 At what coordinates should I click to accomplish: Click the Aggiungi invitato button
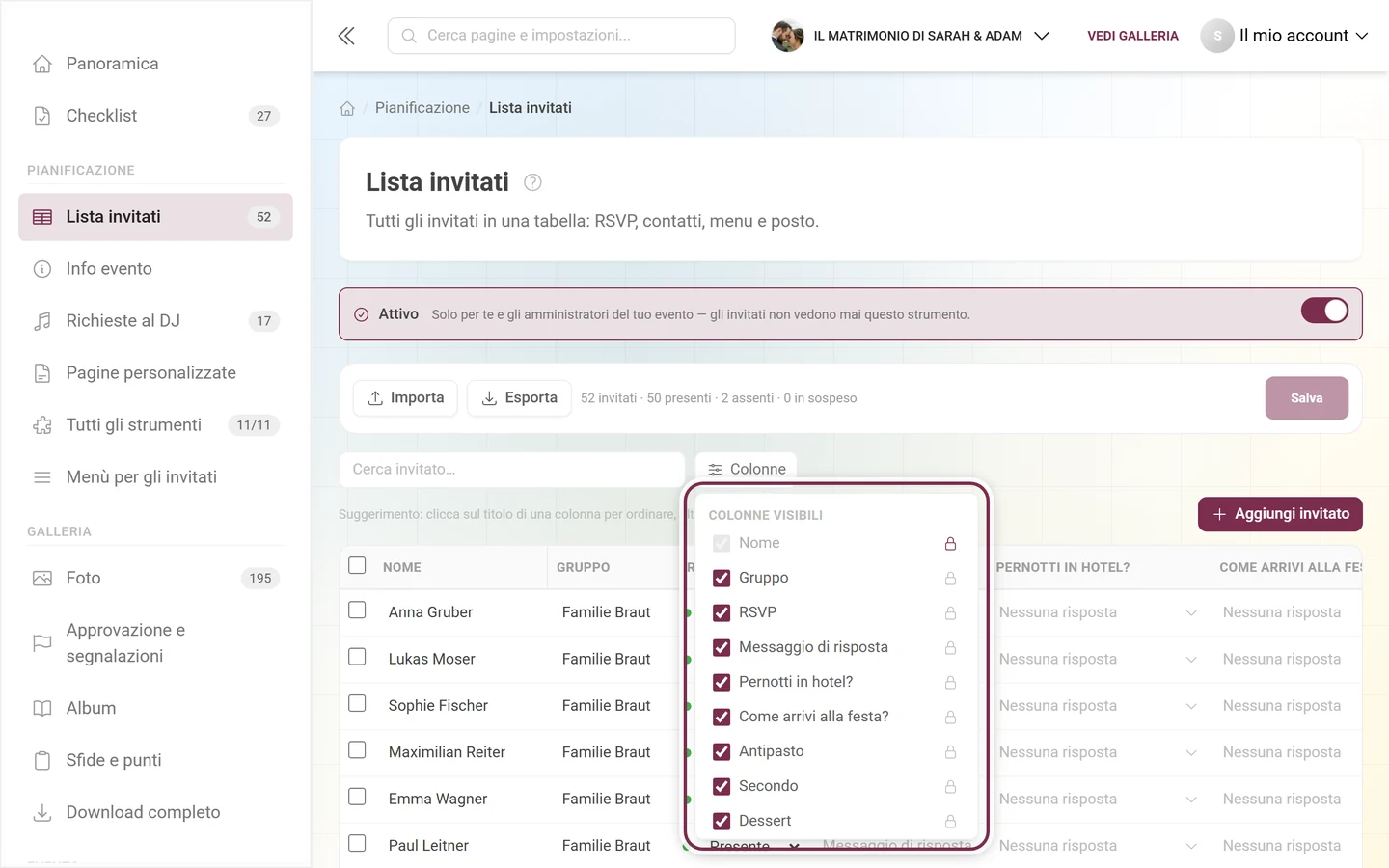[1280, 514]
